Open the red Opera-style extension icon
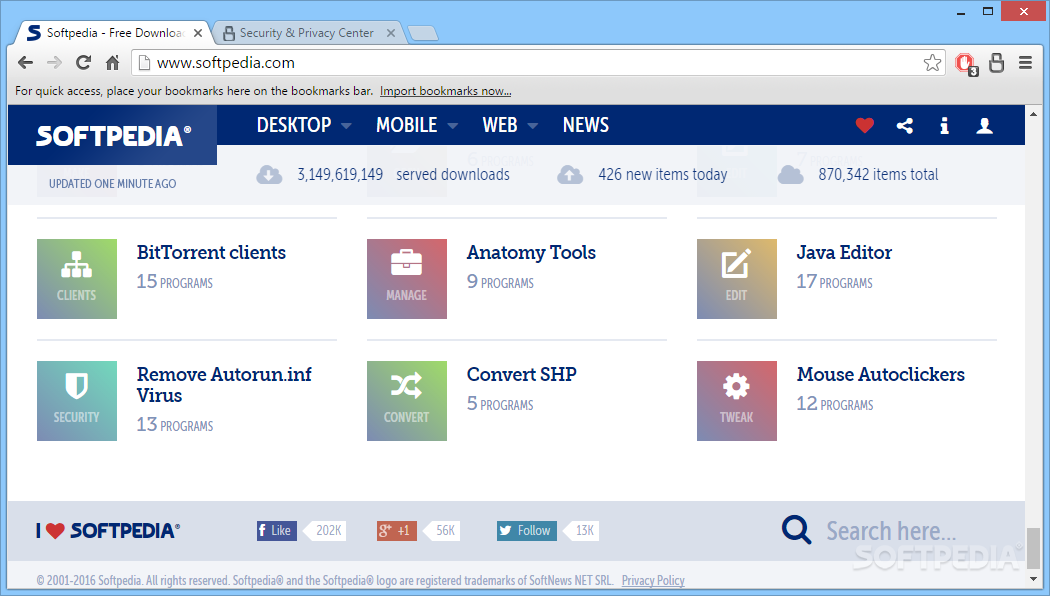Image resolution: width=1050 pixels, height=596 pixels. pos(966,64)
